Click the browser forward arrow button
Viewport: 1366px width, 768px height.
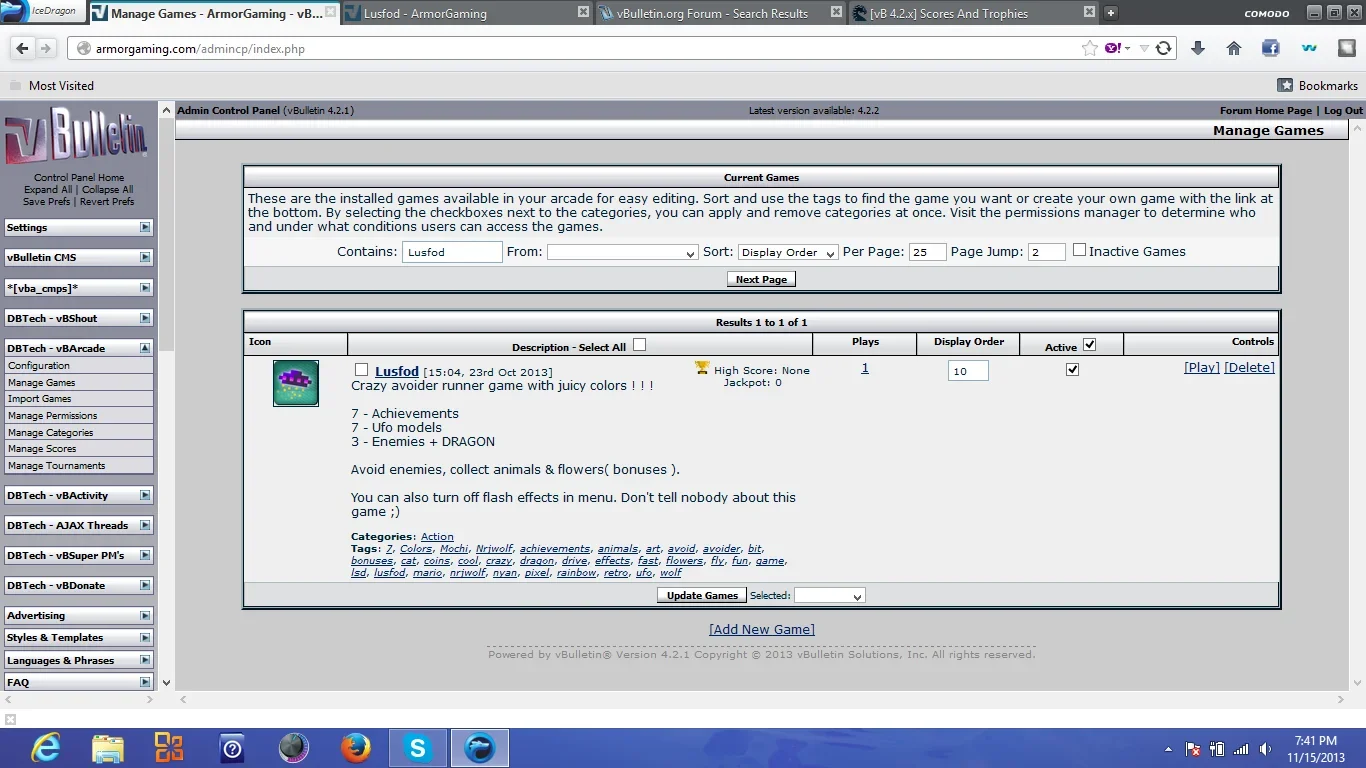coord(47,48)
